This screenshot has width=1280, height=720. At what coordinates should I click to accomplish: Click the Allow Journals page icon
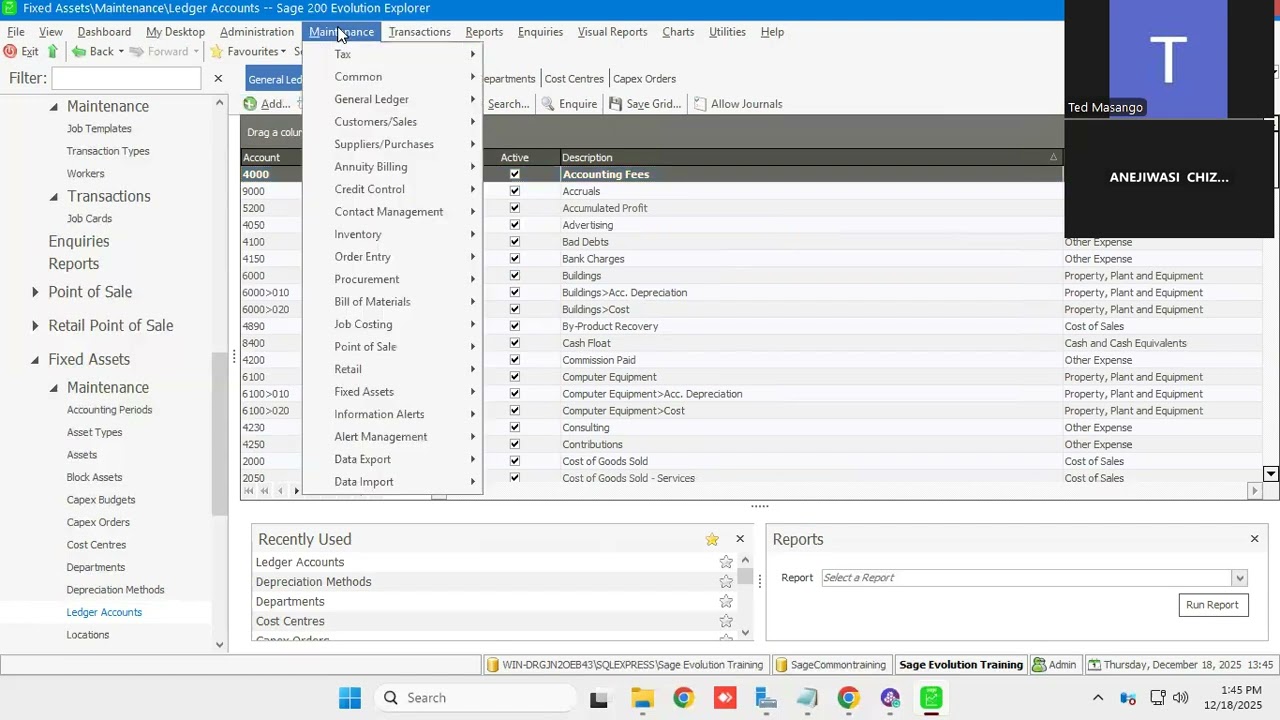pyautogui.click(x=700, y=104)
